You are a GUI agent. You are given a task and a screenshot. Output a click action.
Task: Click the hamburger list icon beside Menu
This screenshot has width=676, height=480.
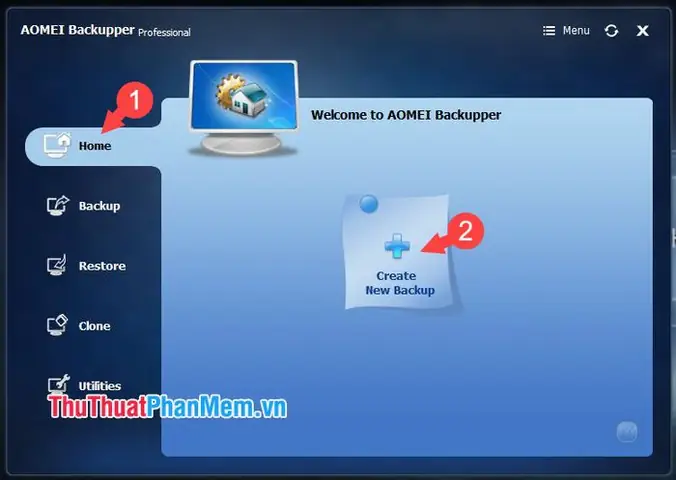click(549, 31)
